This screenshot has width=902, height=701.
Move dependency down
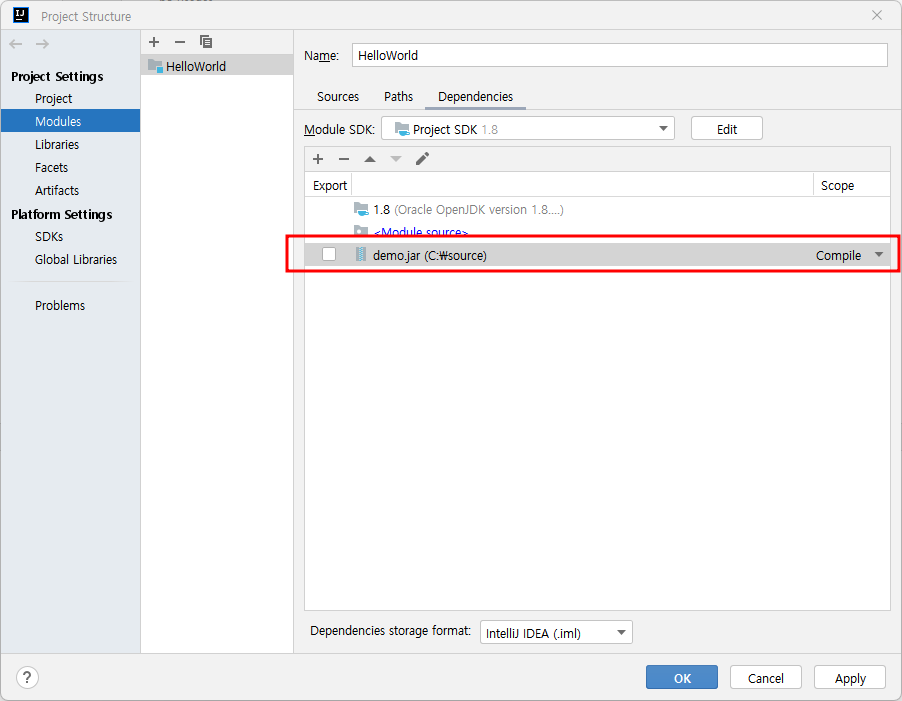click(396, 159)
